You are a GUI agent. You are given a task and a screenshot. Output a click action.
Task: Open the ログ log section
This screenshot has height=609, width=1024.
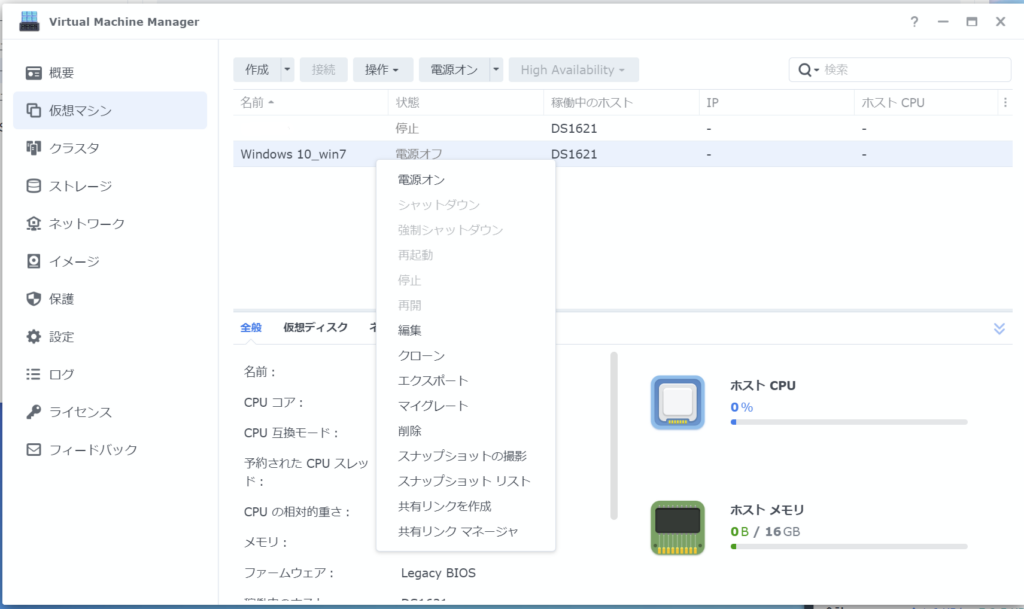point(110,374)
